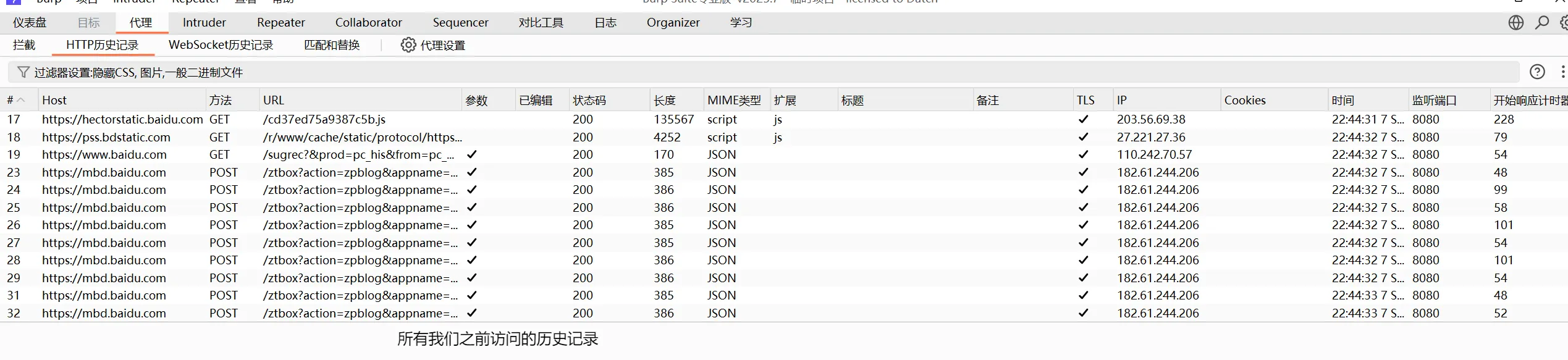Sort by the Host column header
The image size is (1568, 360).
click(54, 100)
